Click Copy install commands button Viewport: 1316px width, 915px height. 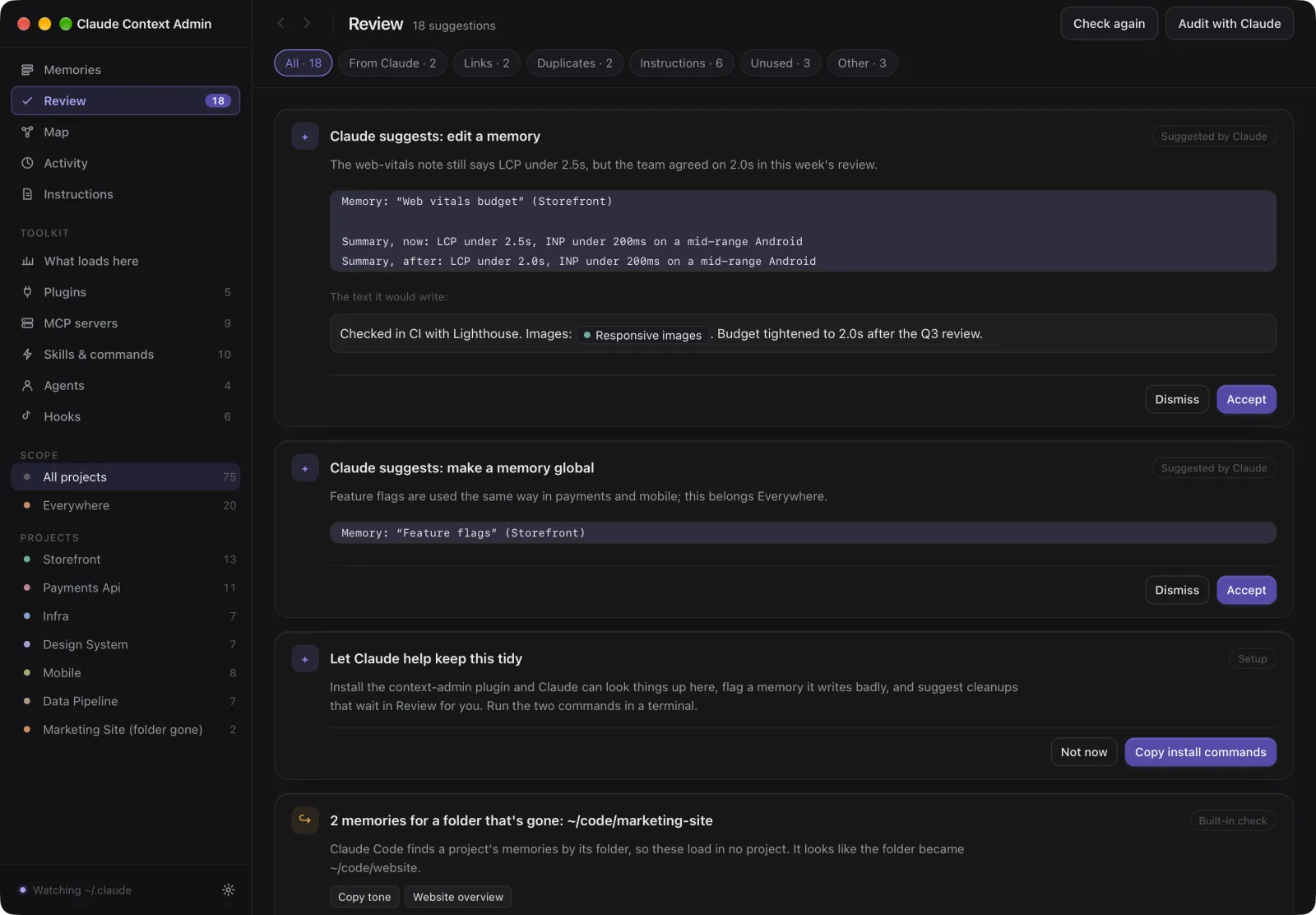[1200, 752]
